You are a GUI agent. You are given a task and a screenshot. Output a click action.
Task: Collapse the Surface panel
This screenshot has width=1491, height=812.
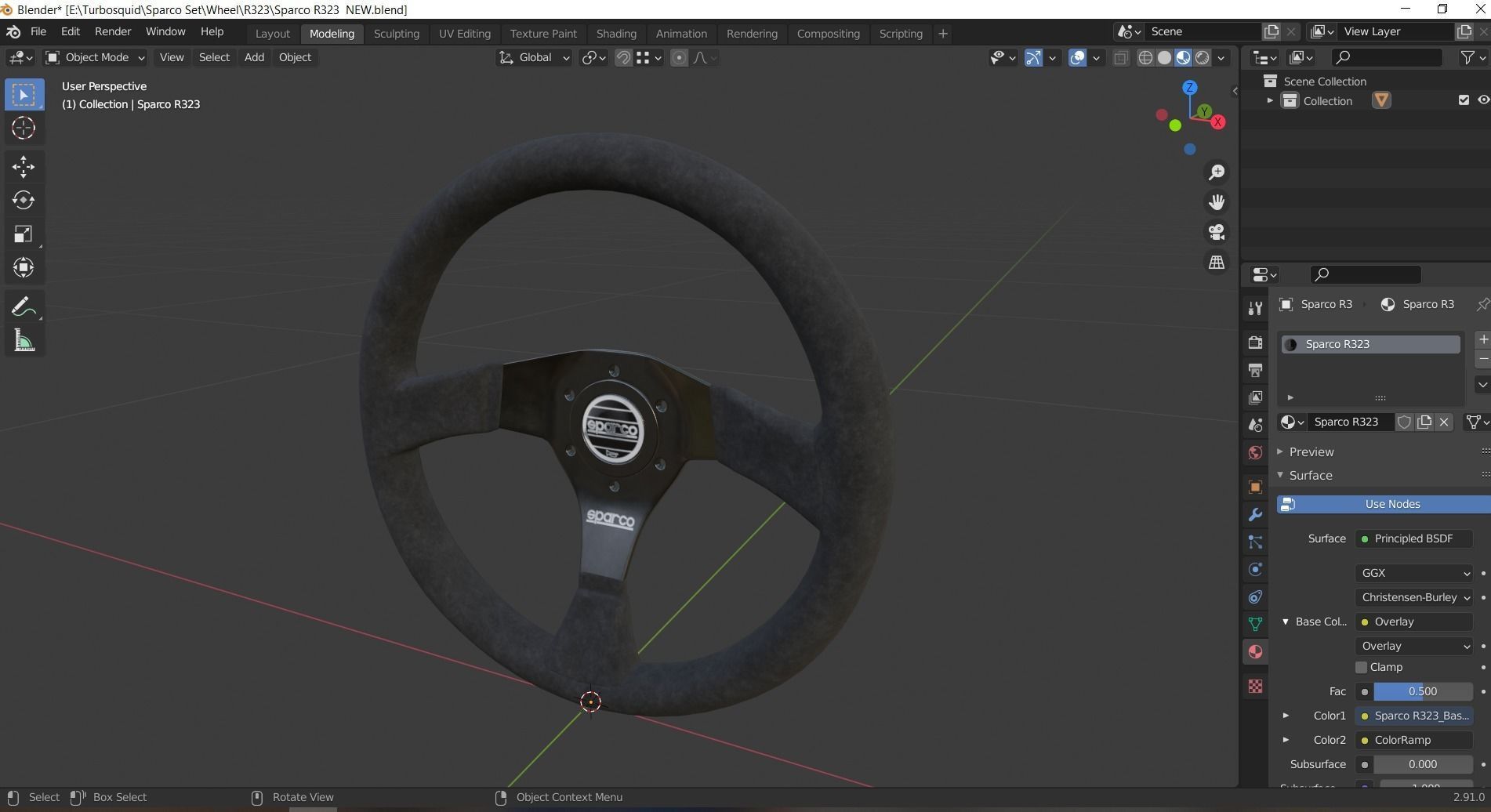(x=1280, y=475)
